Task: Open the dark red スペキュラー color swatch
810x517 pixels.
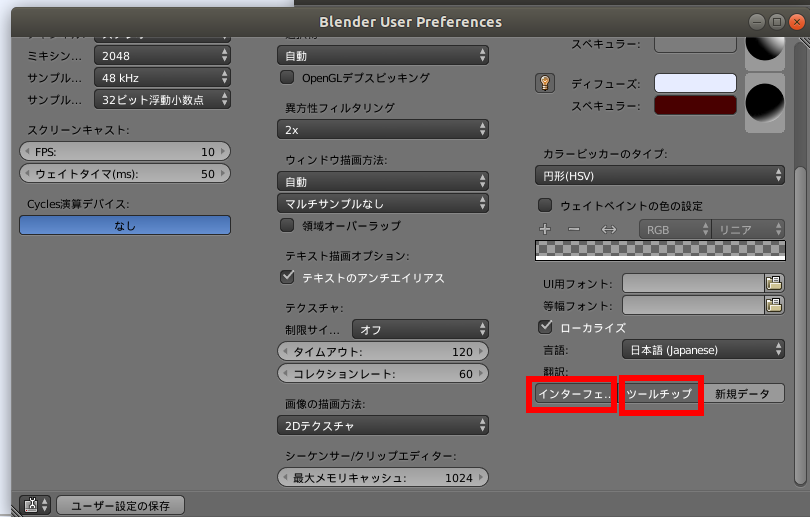Action: click(695, 105)
